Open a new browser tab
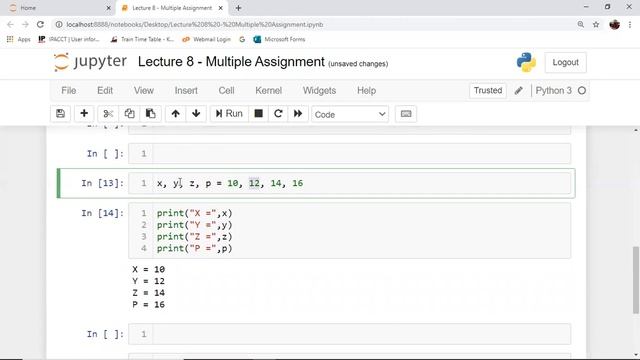 (x=238, y=8)
